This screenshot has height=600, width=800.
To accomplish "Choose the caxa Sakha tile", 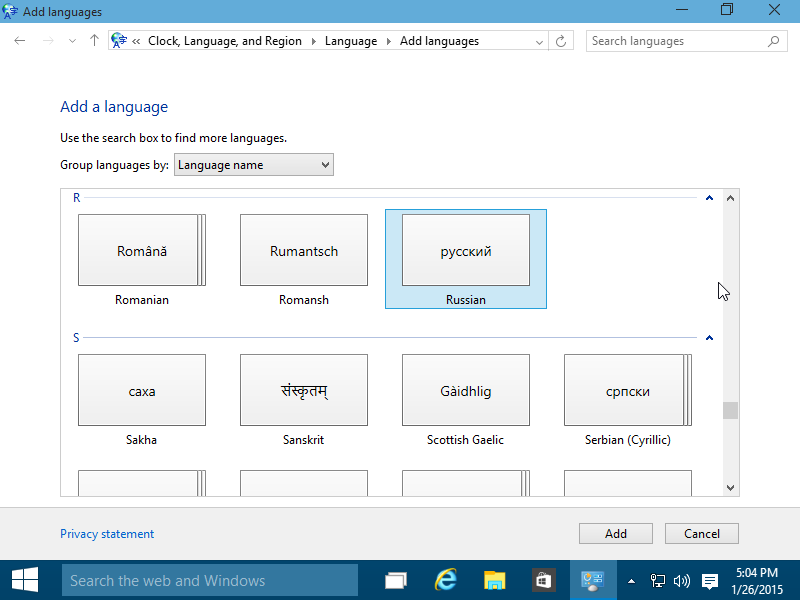I will click(142, 390).
